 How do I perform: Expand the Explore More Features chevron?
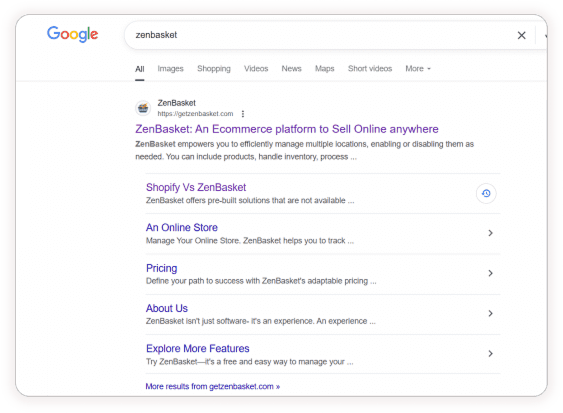click(x=490, y=354)
